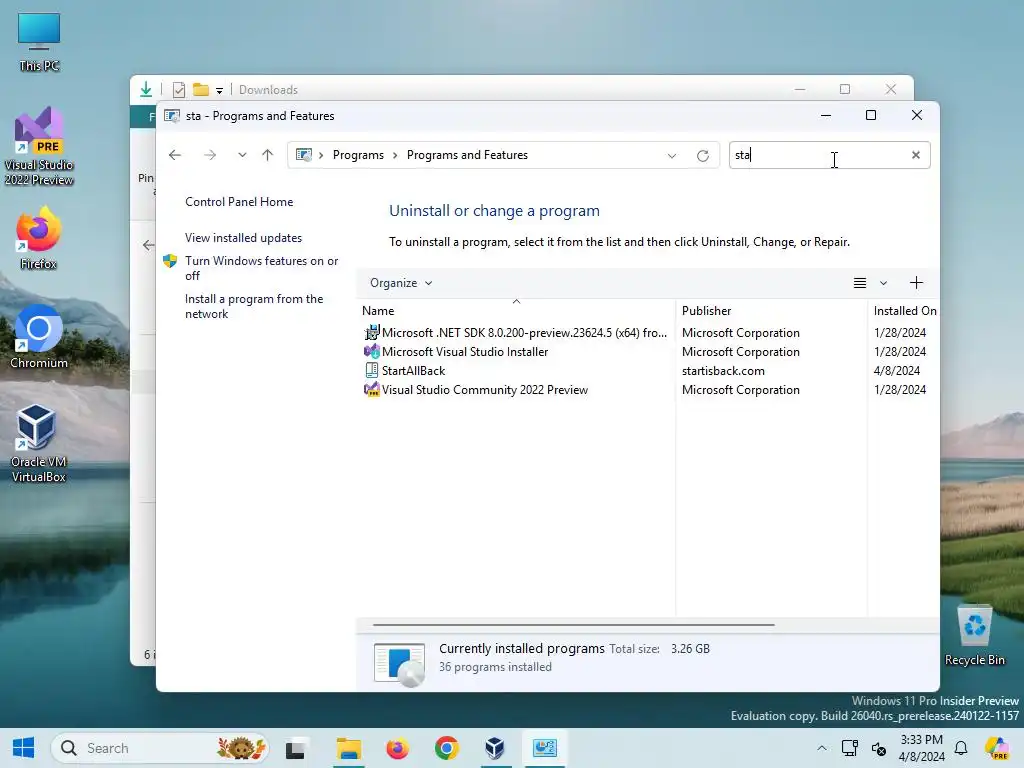Open This PC desktop icon

pos(39,42)
